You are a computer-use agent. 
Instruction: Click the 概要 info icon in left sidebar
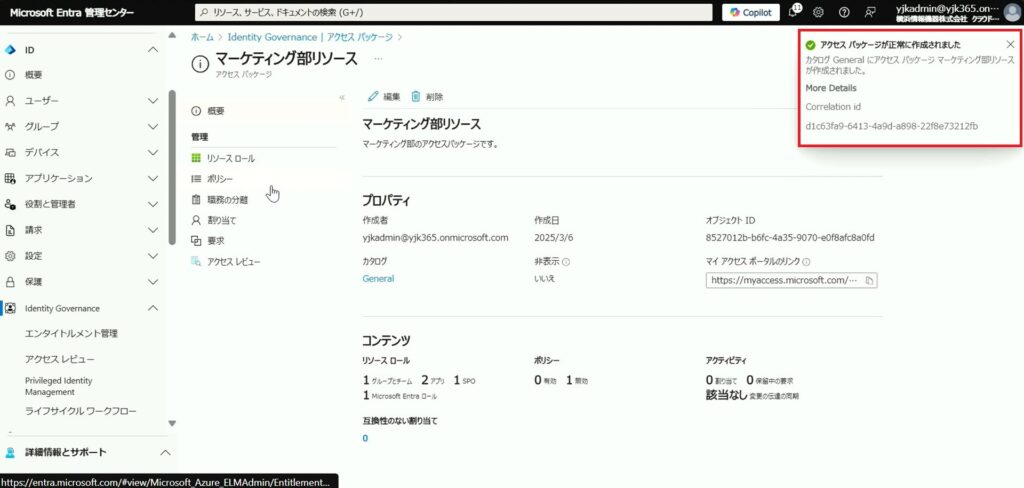click(10, 75)
